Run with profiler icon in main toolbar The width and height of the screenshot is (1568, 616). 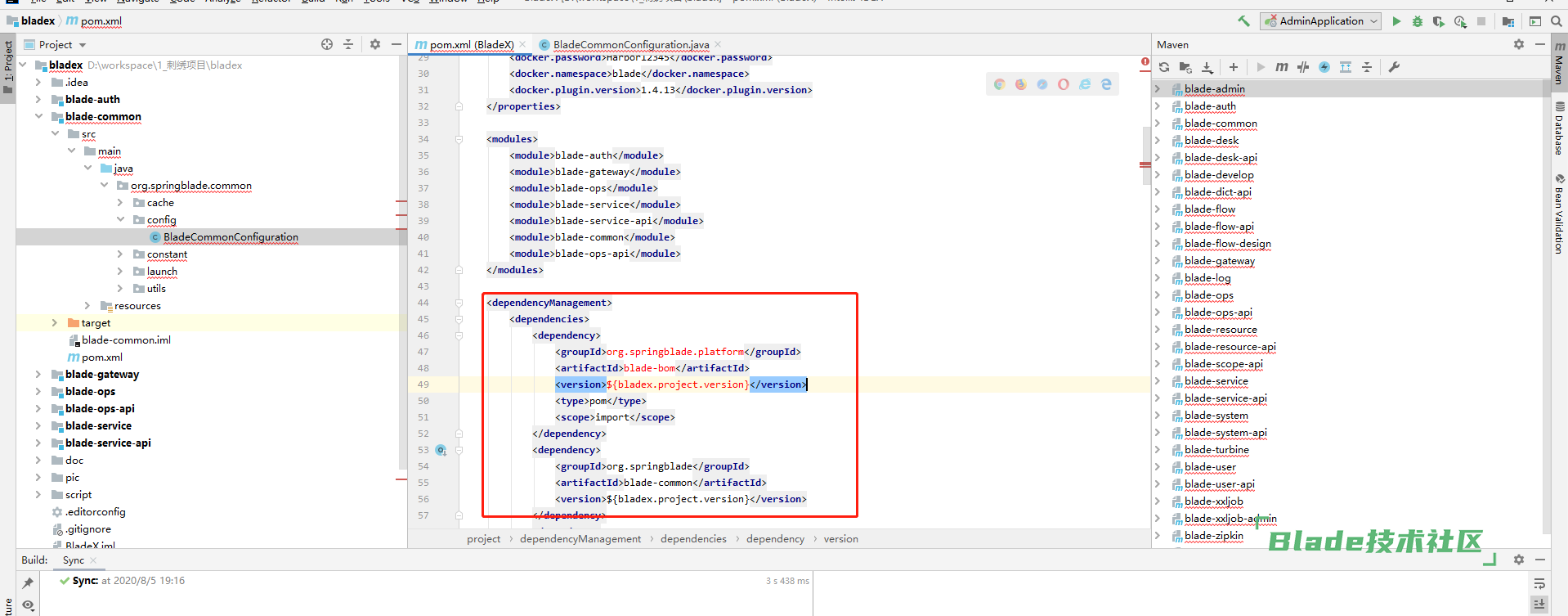tap(1460, 21)
